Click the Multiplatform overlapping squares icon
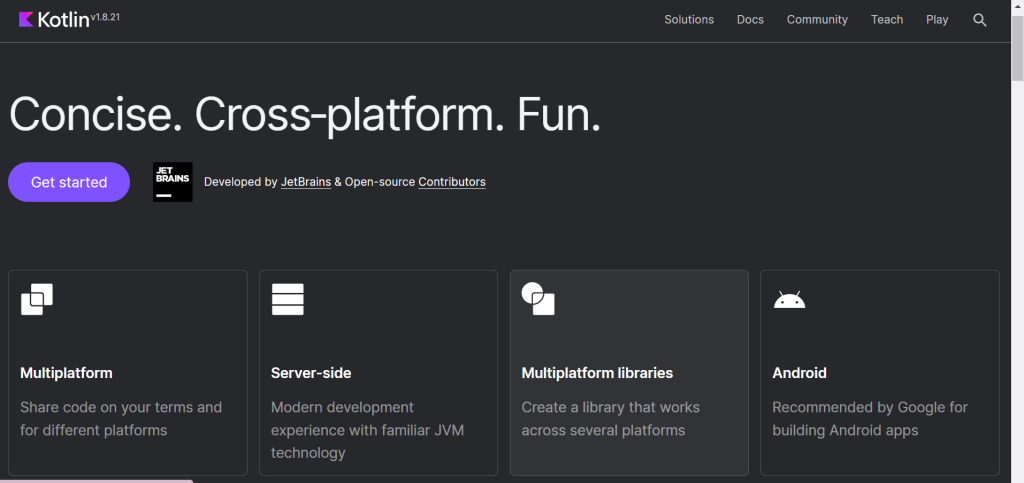The width and height of the screenshot is (1024, 483). point(37,300)
